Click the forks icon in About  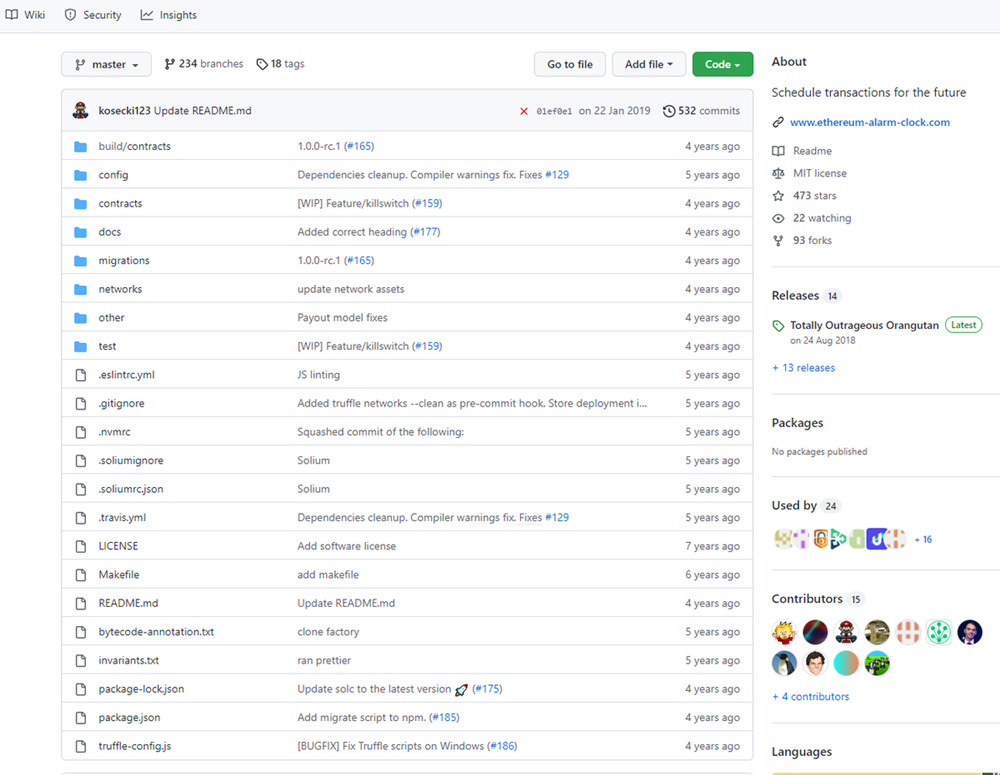click(778, 241)
